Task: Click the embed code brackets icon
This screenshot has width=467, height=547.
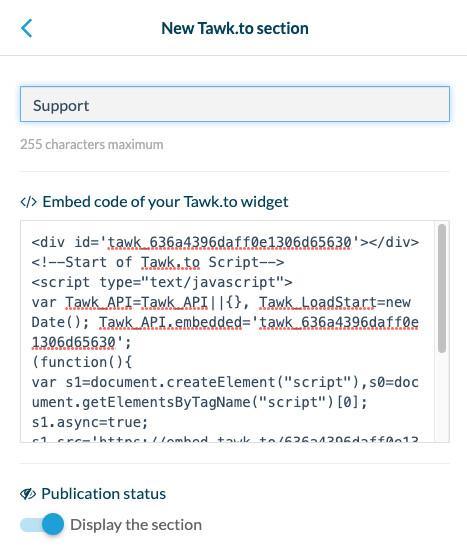Action: point(28,202)
